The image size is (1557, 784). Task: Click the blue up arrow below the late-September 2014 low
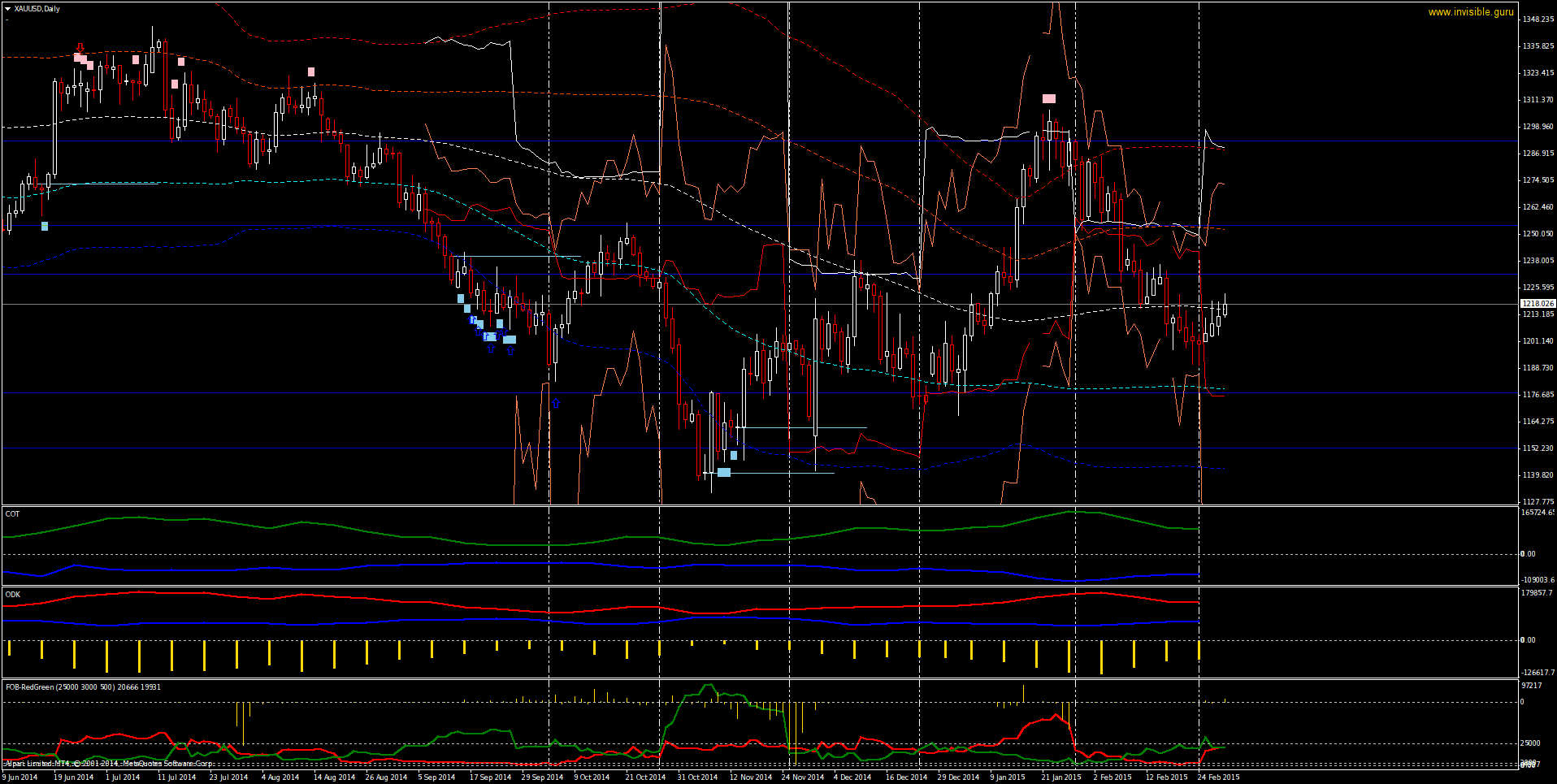[x=556, y=403]
